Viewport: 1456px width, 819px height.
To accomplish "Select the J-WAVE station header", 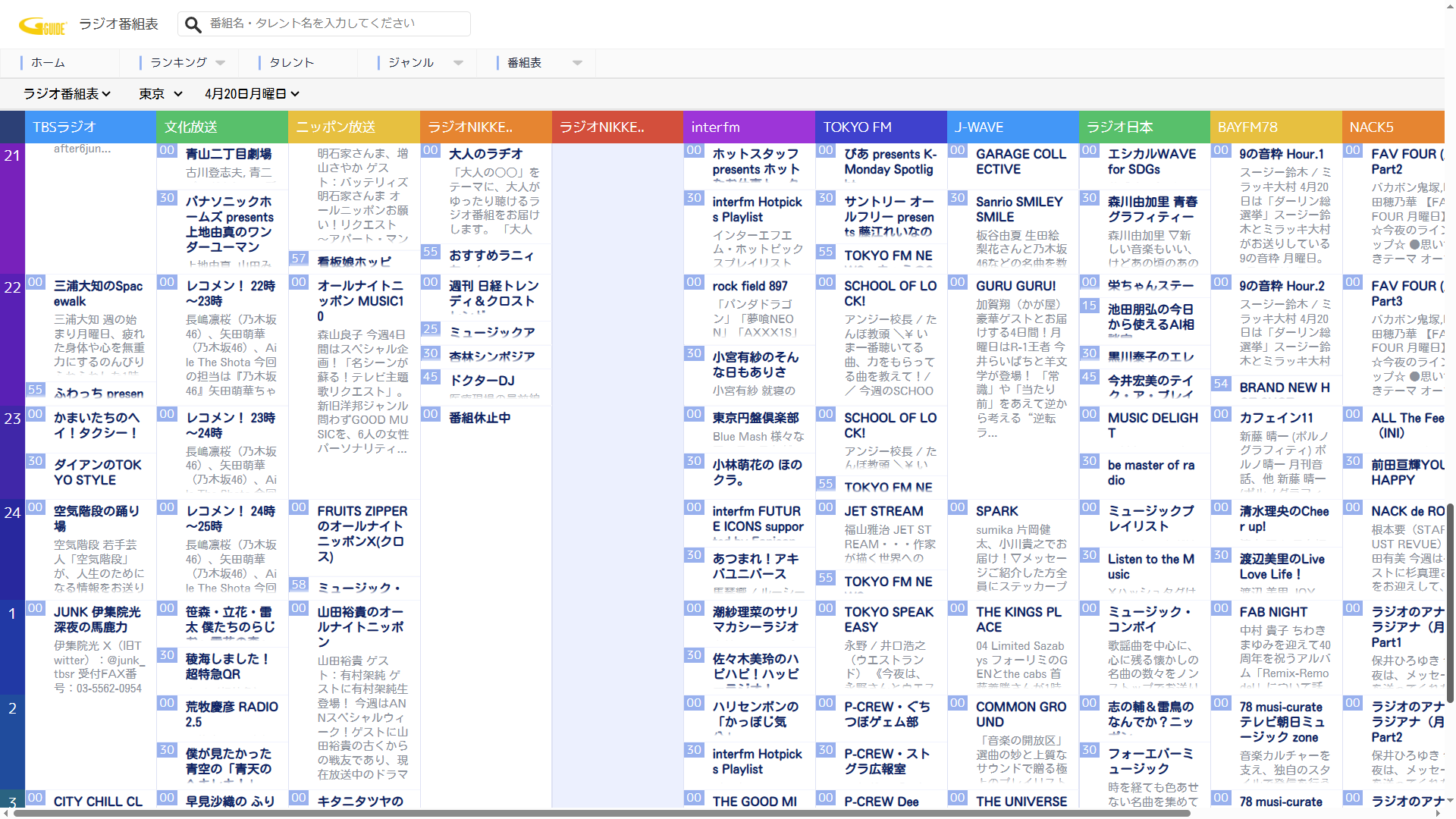I will (1012, 127).
